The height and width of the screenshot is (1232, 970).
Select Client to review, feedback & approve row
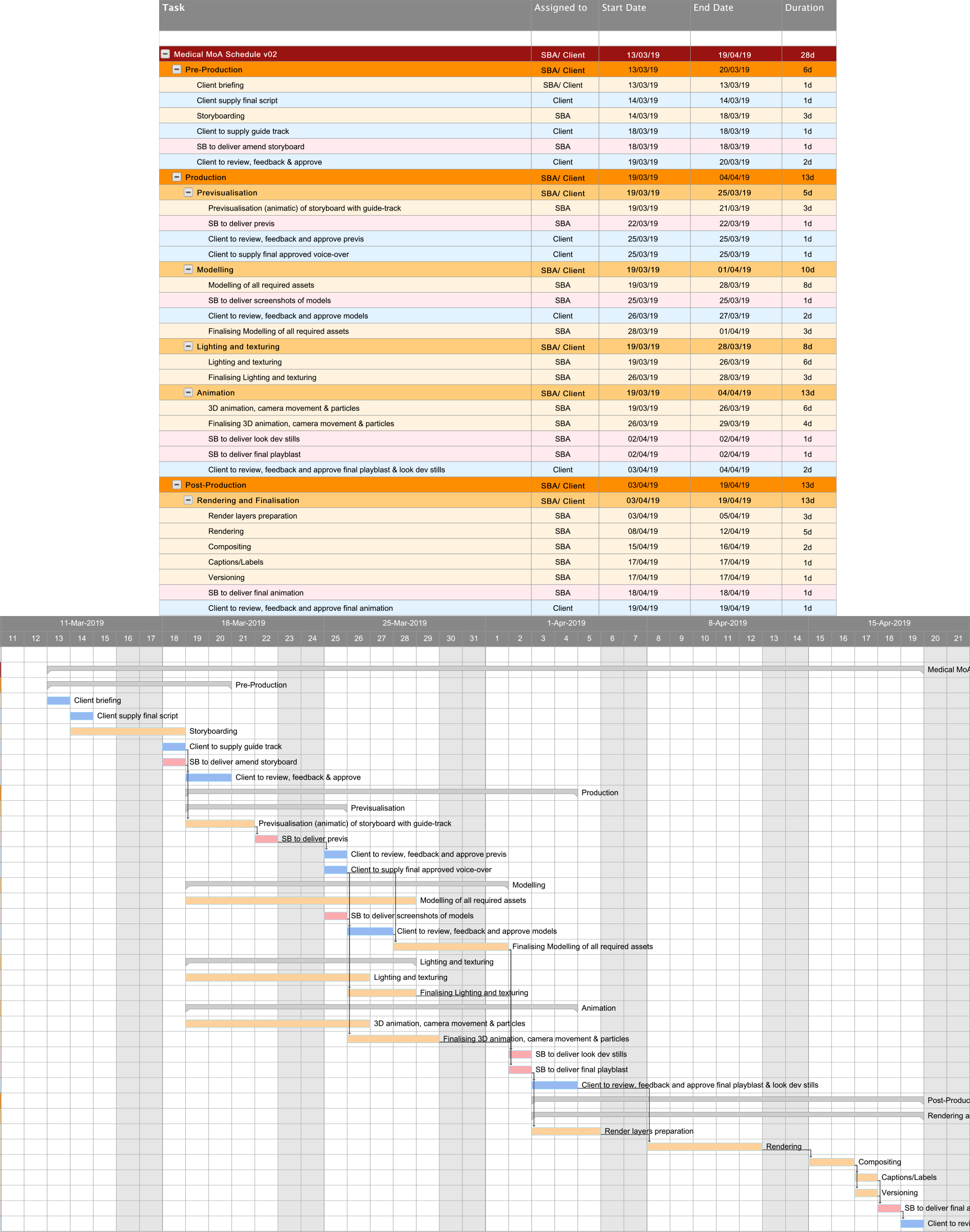click(x=497, y=162)
